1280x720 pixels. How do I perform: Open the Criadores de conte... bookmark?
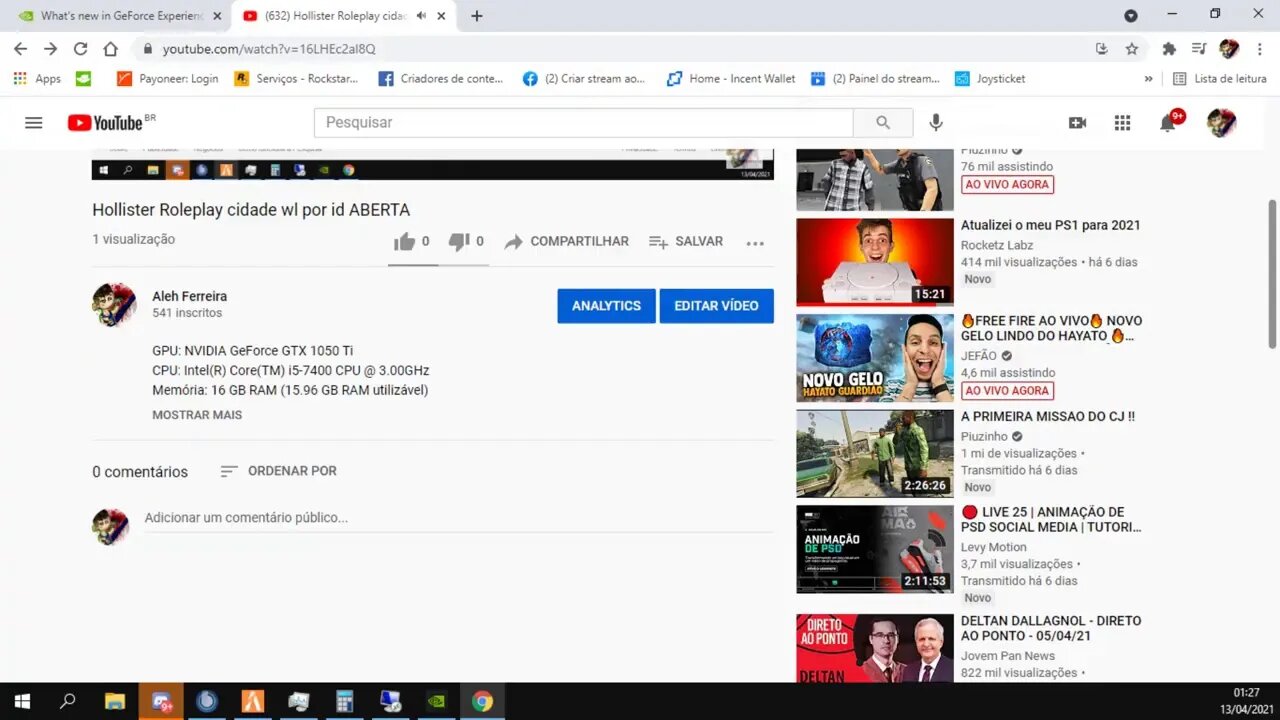(x=440, y=78)
